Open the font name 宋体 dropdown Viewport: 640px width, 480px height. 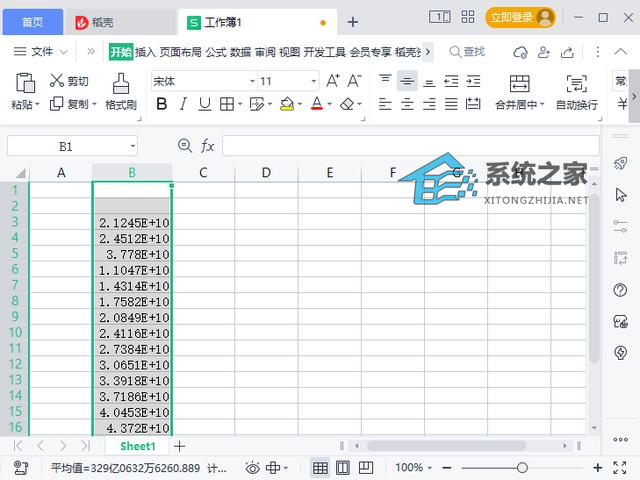pos(252,81)
